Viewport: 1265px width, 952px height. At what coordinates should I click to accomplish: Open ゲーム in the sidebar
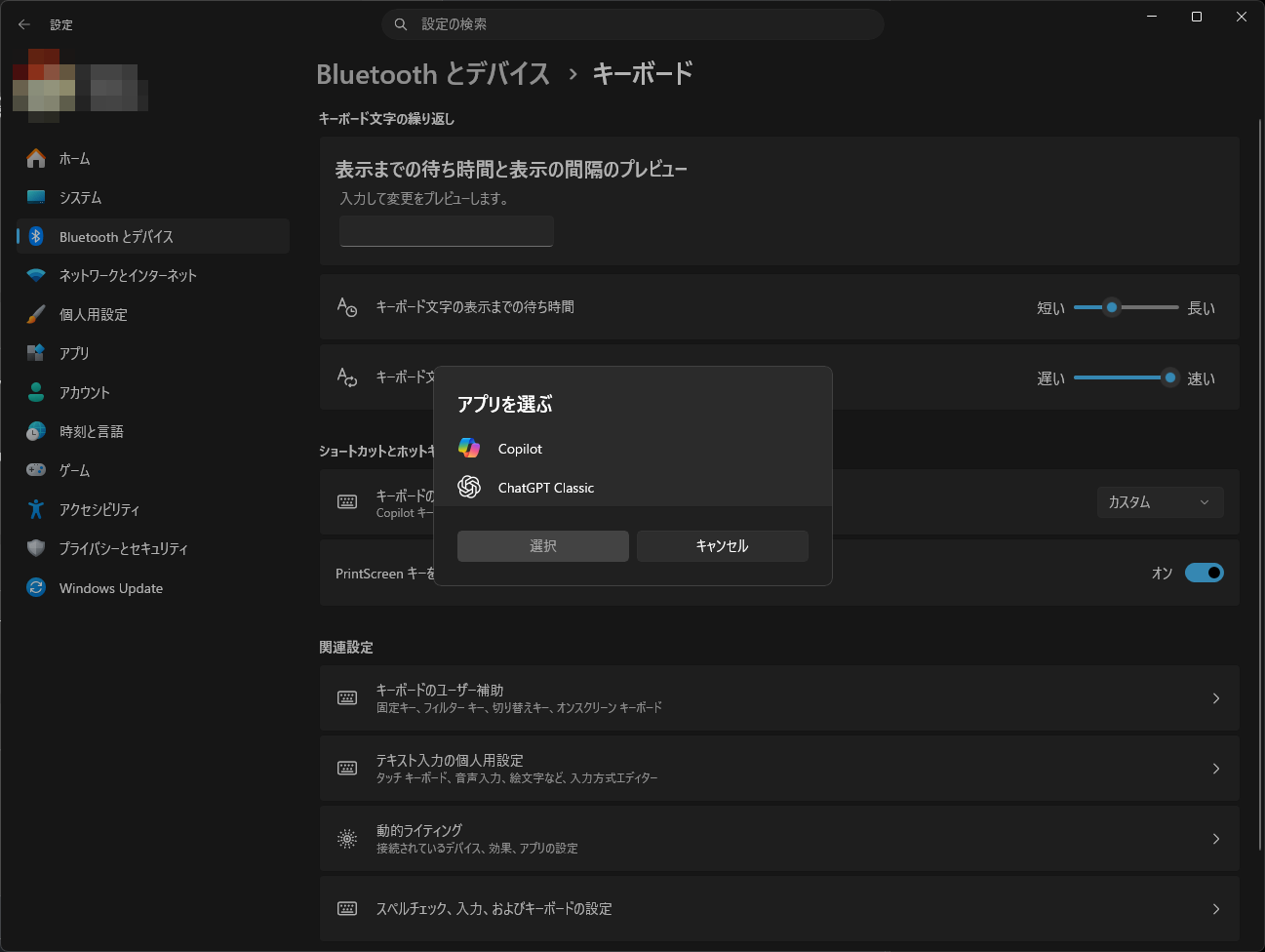tap(153, 470)
